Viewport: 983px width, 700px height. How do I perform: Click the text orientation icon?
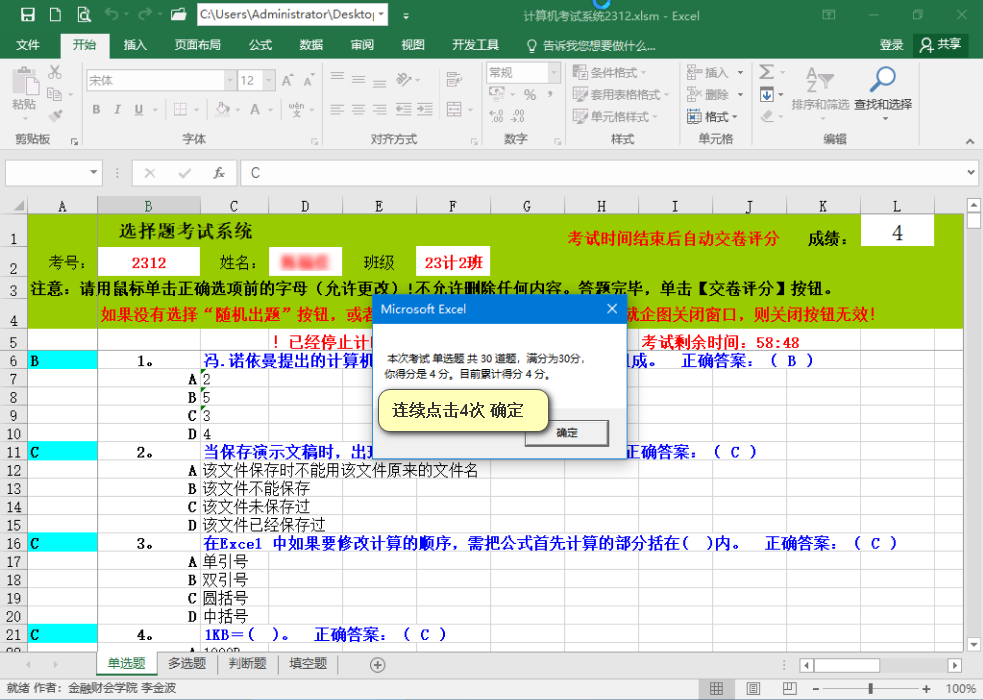[404, 80]
